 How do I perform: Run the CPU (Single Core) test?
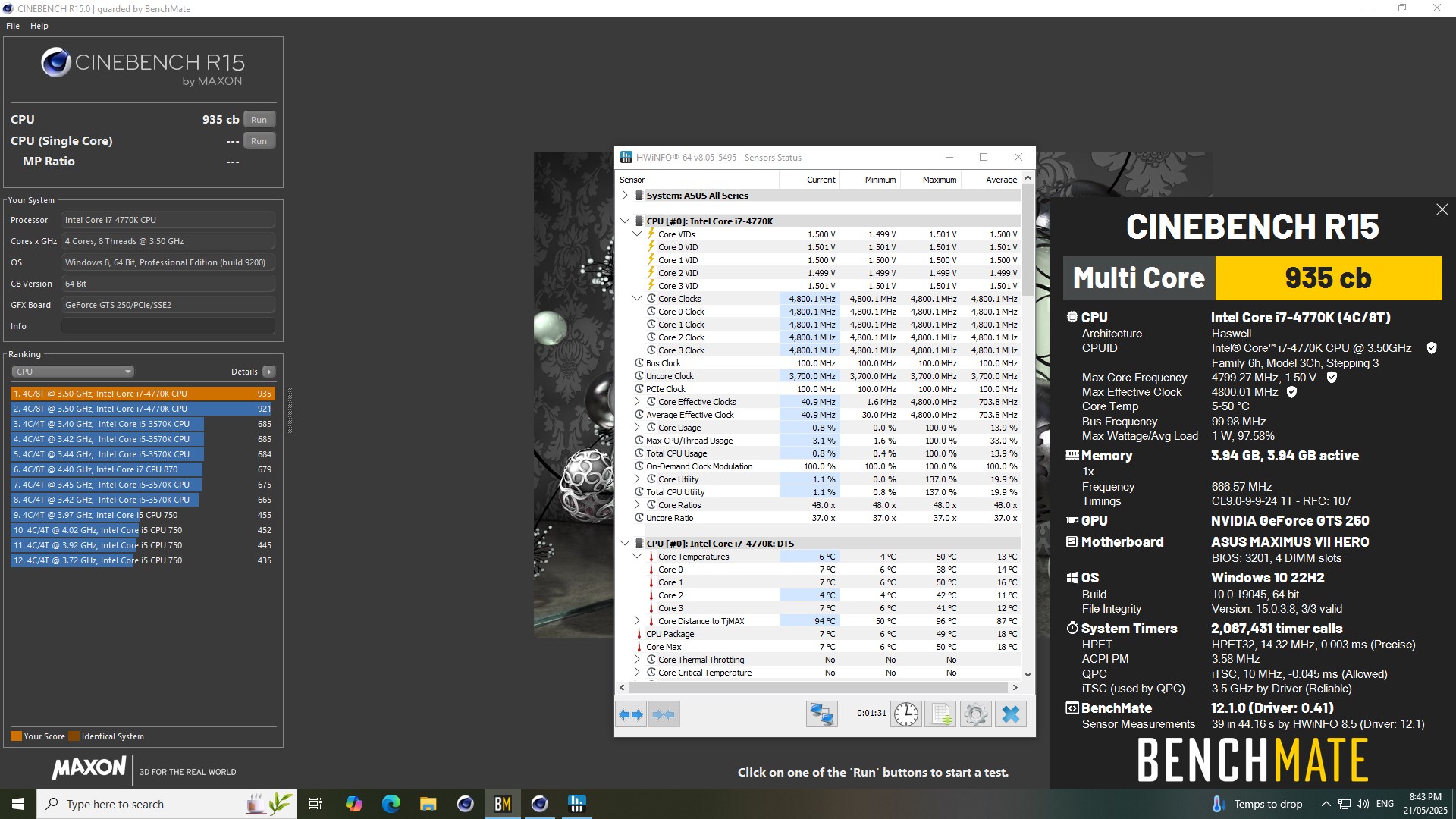[259, 141]
